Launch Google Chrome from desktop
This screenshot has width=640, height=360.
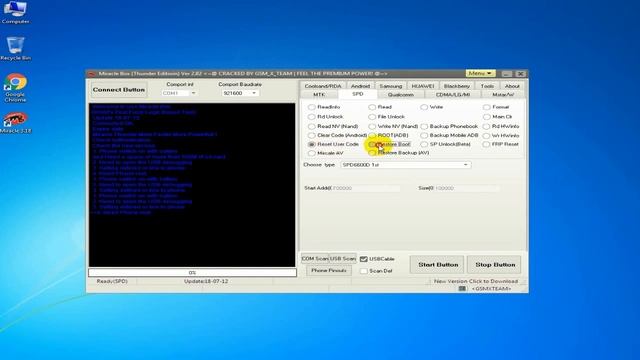pyautogui.click(x=15, y=88)
